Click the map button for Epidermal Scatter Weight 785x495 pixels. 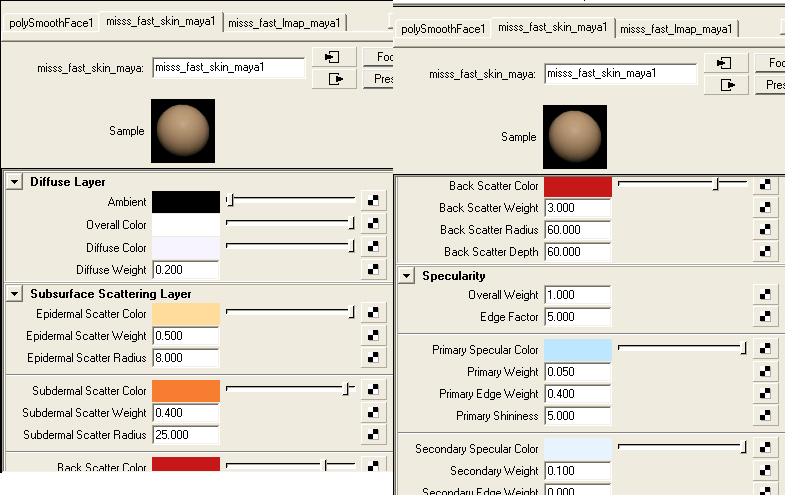(x=373, y=336)
